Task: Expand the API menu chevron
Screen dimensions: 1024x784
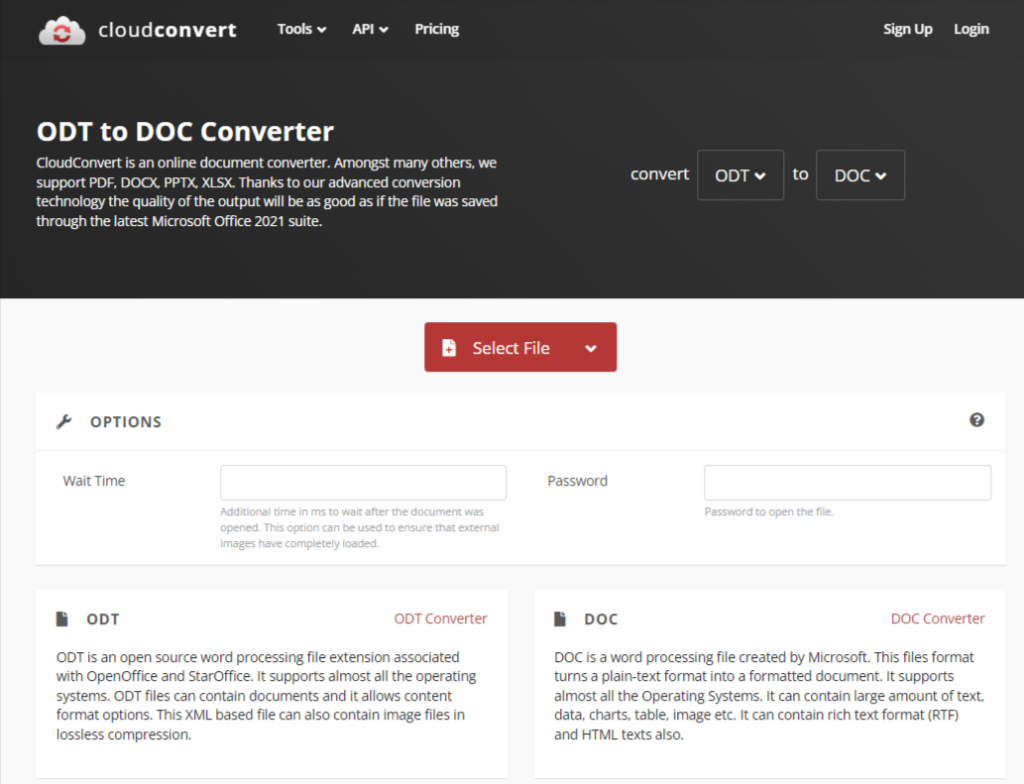Action: tap(386, 29)
